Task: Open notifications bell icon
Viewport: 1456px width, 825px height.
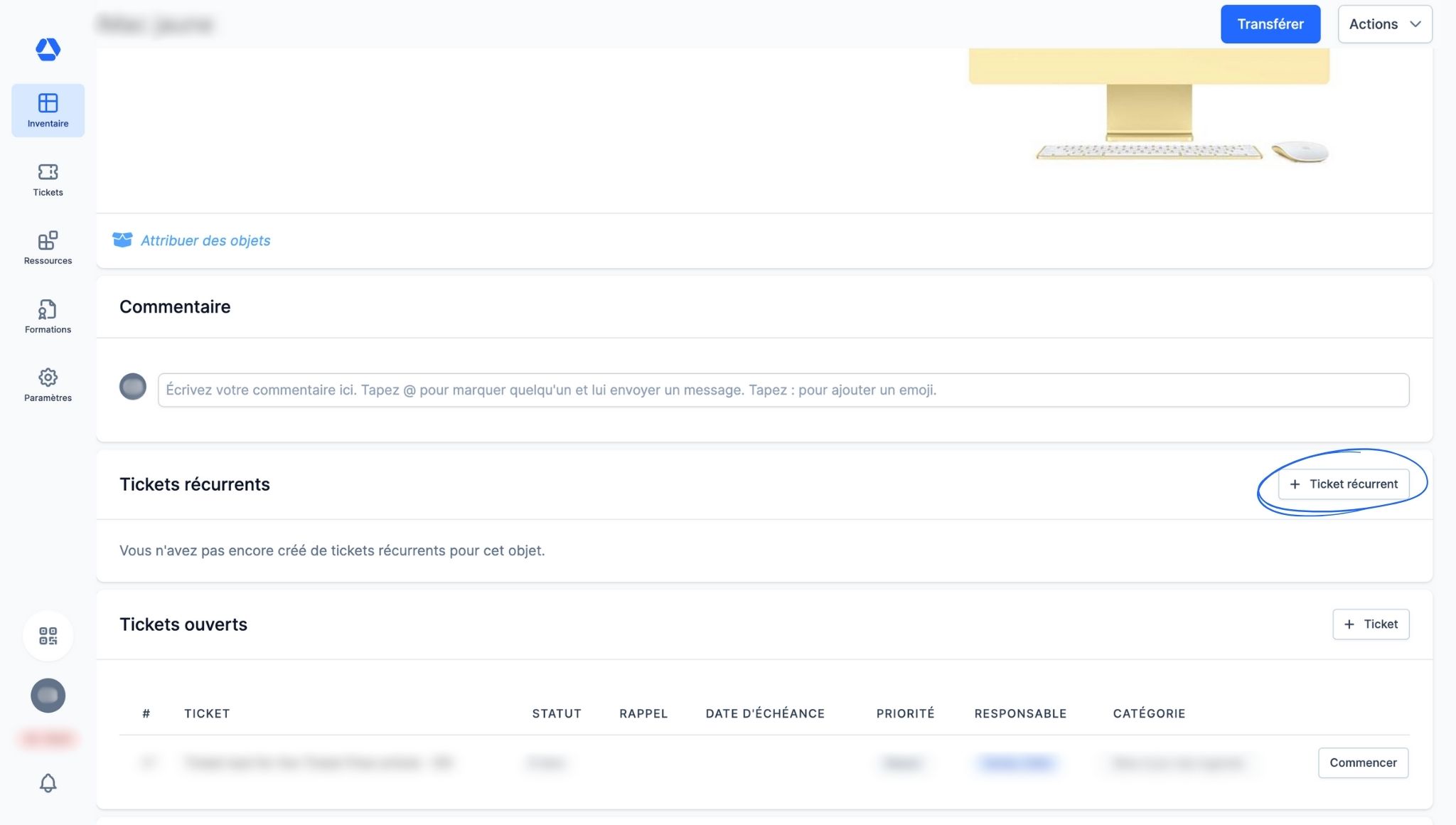Action: pyautogui.click(x=48, y=783)
